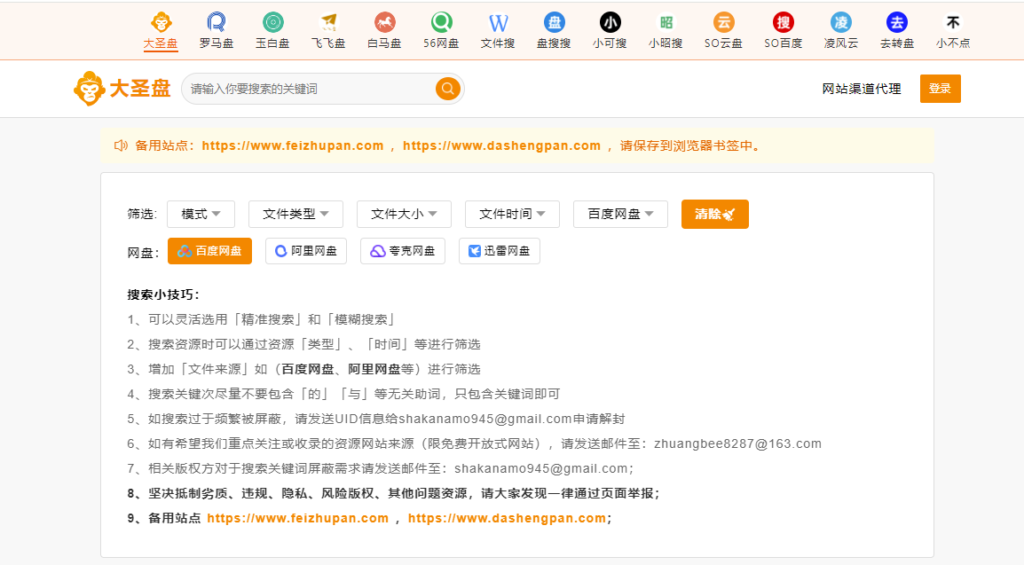The width and height of the screenshot is (1024, 565).
Task: Click the orange search magnifier button
Action: click(447, 88)
